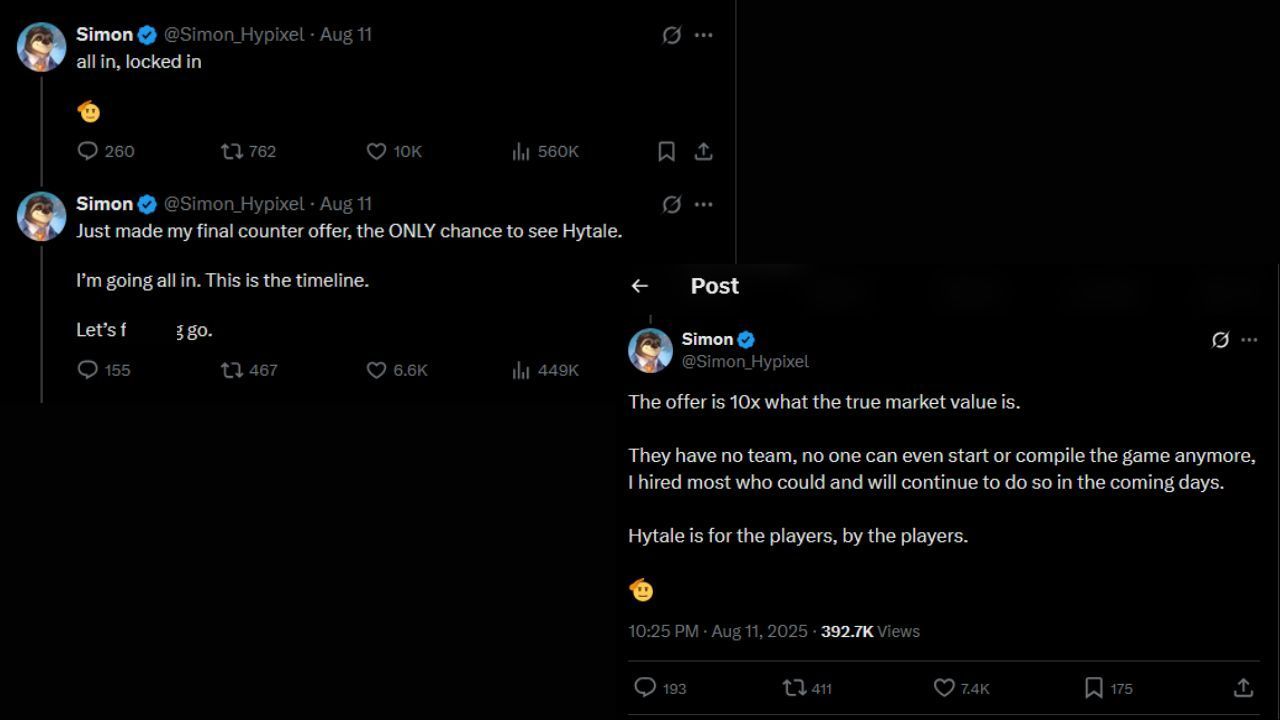Click Grok icon on first Simon post
This screenshot has width=1280, height=720.
[x=672, y=35]
